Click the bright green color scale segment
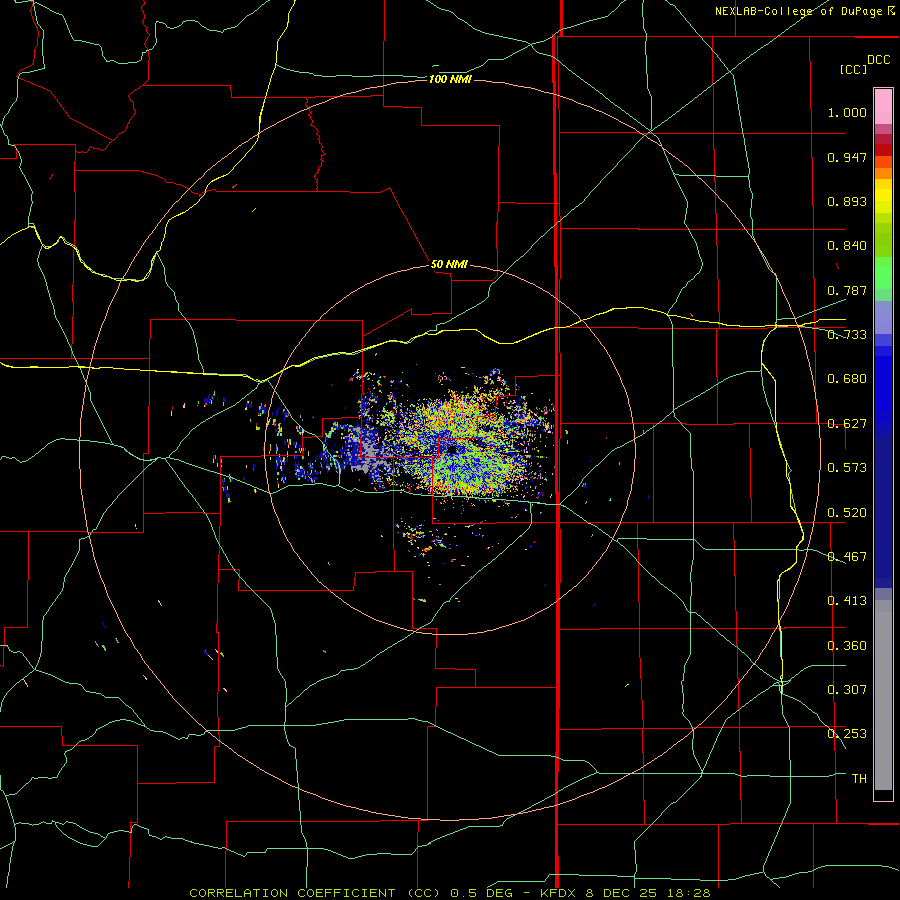Screen dimensions: 900x900 (883, 273)
